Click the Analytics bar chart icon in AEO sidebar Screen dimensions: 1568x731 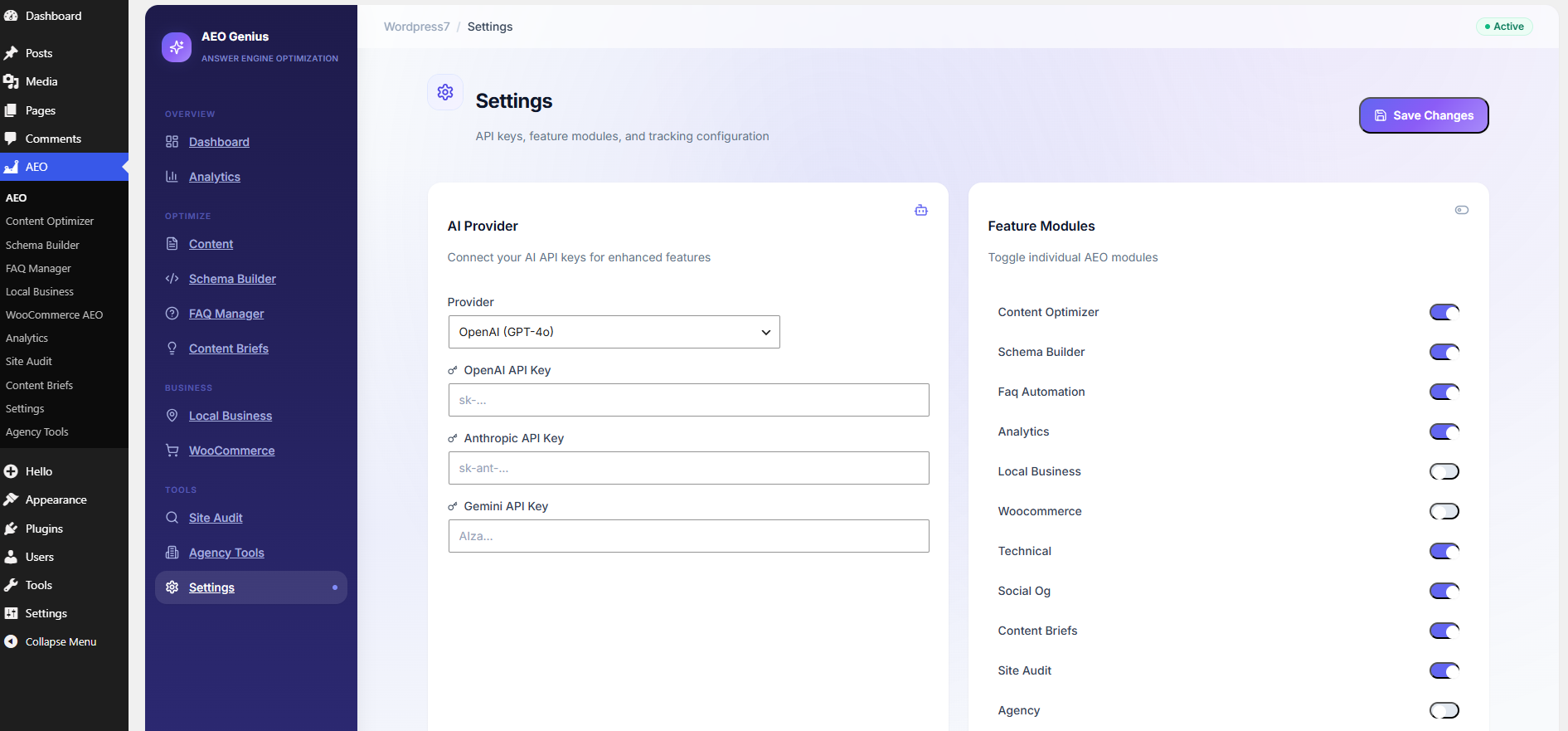point(172,177)
